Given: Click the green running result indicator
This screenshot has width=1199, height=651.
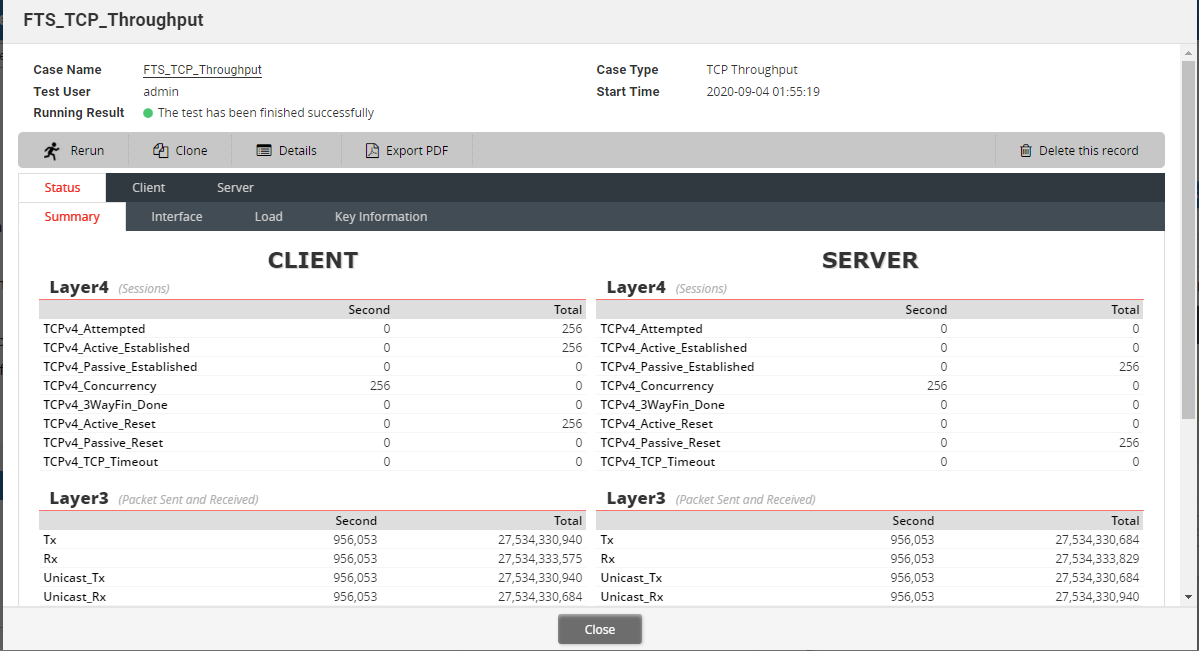Looking at the screenshot, I should tap(146, 113).
